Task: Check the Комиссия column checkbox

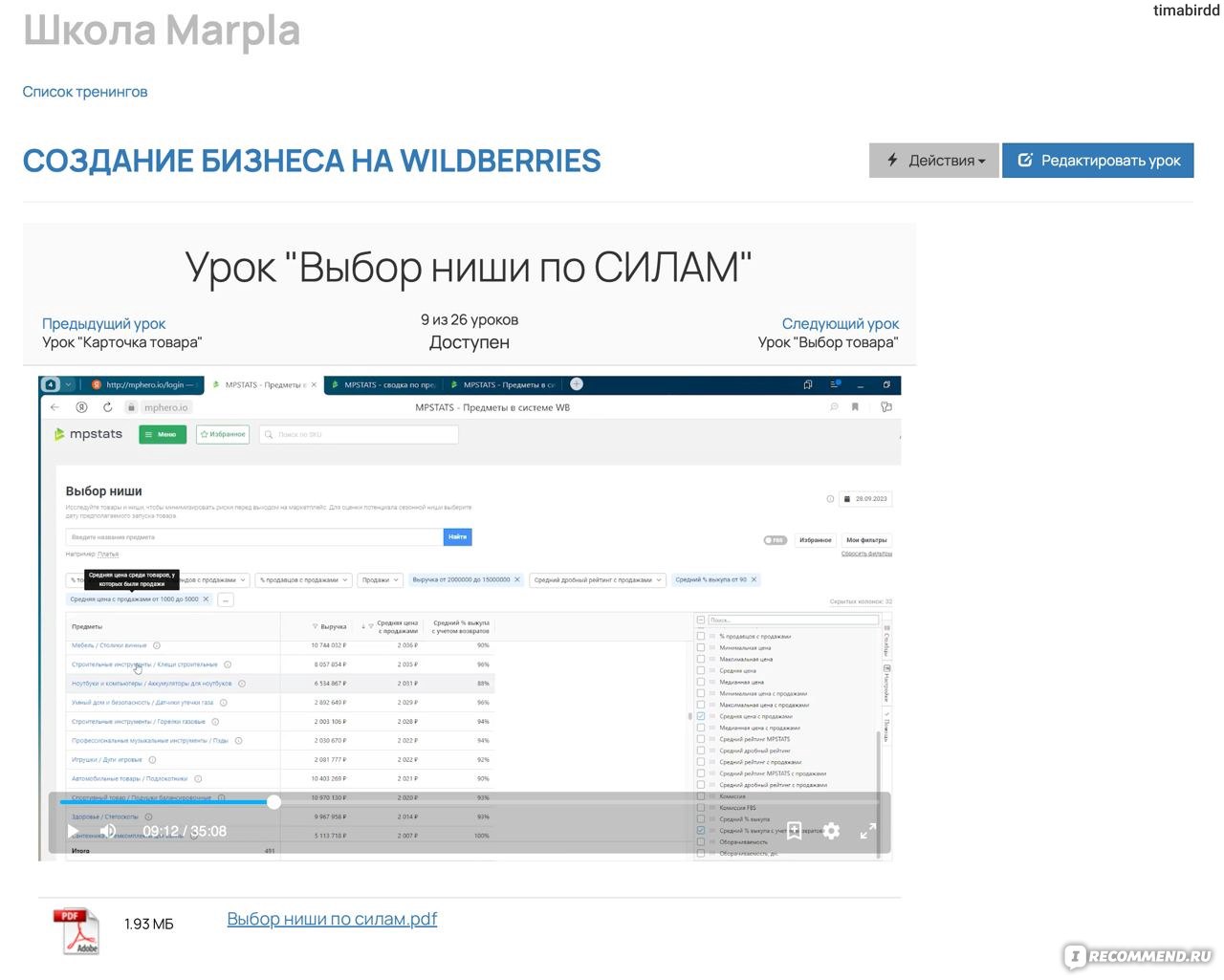Action: 701,796
